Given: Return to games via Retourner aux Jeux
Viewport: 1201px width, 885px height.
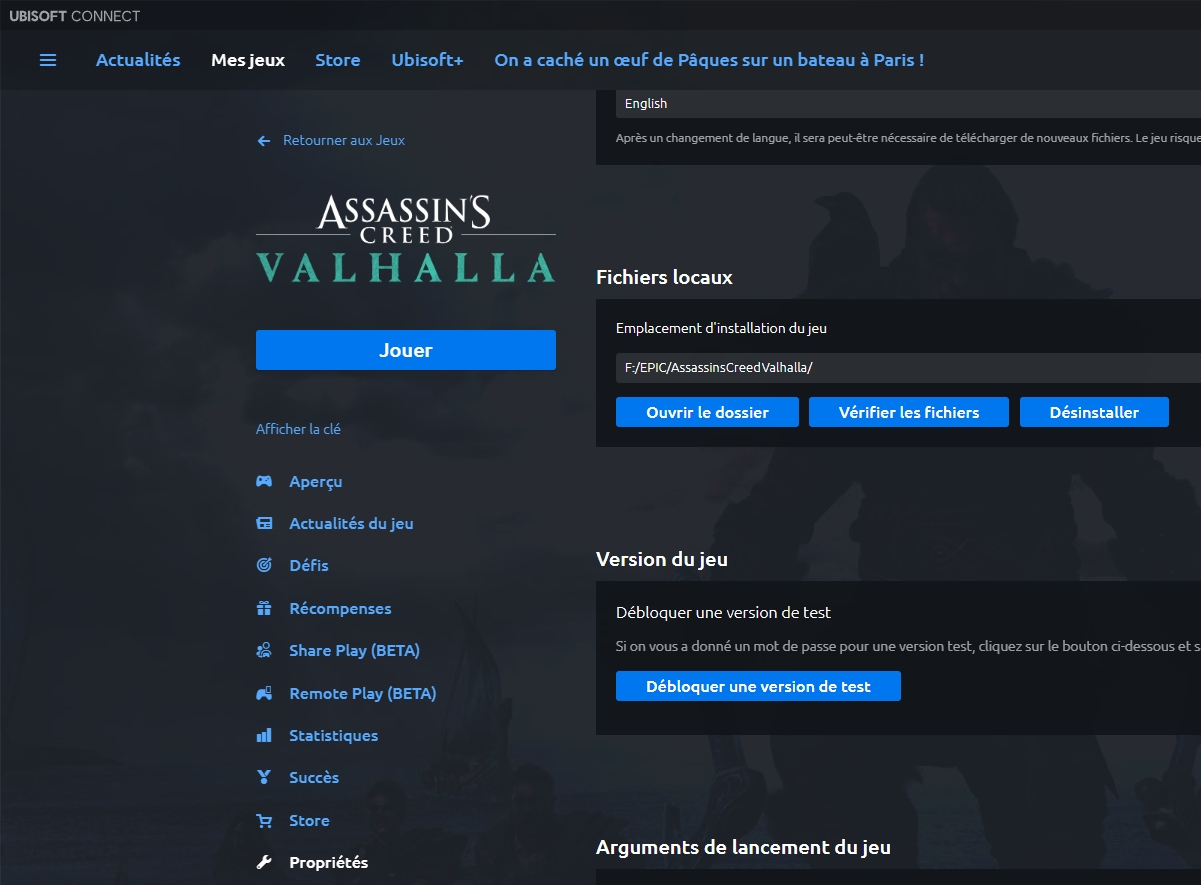Looking at the screenshot, I should coord(344,141).
